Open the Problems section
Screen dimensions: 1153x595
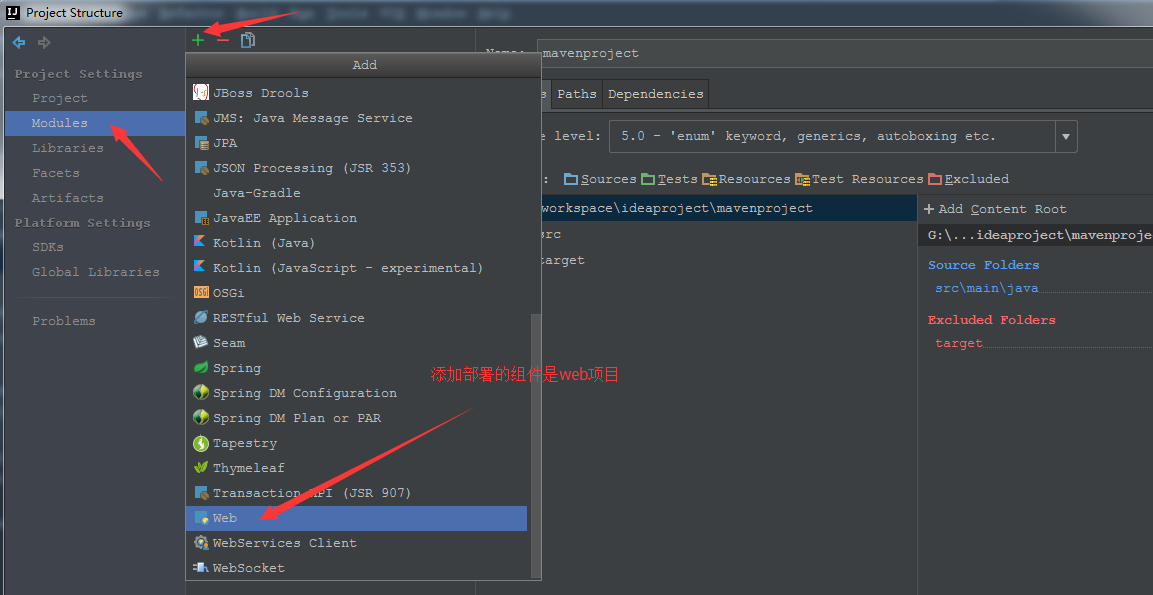(64, 321)
